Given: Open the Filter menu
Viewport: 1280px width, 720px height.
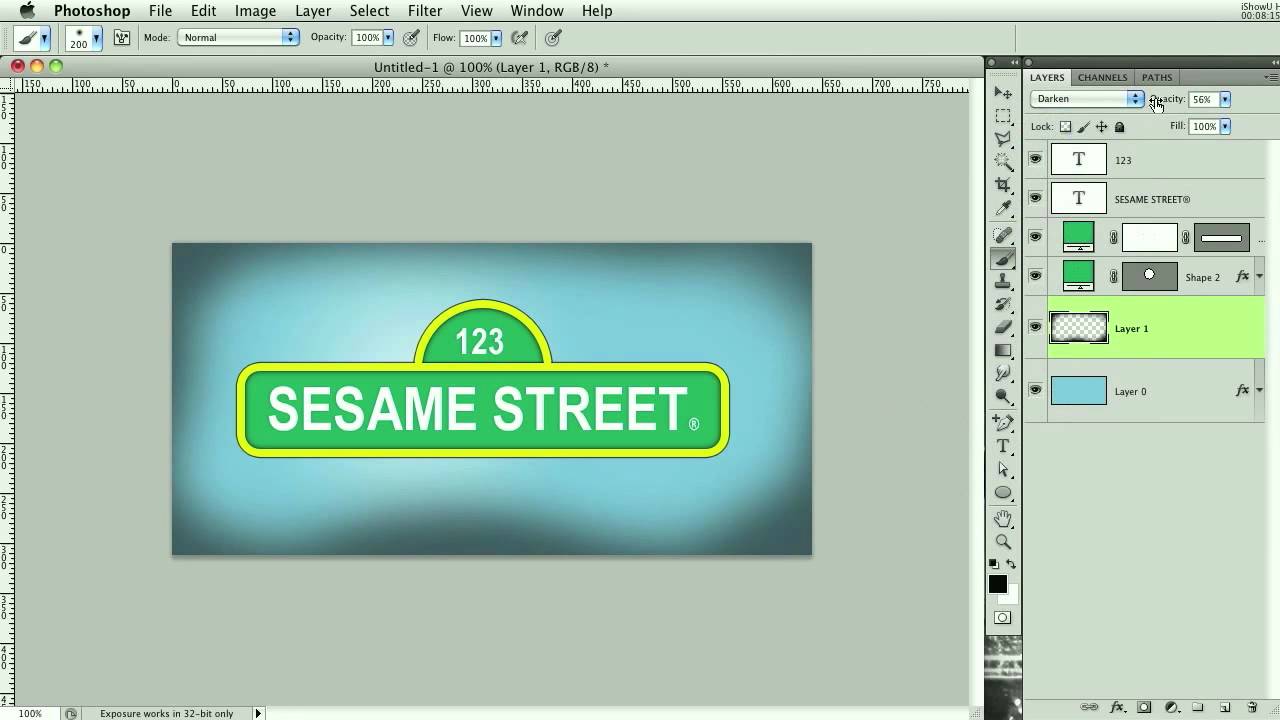Looking at the screenshot, I should pos(425,11).
